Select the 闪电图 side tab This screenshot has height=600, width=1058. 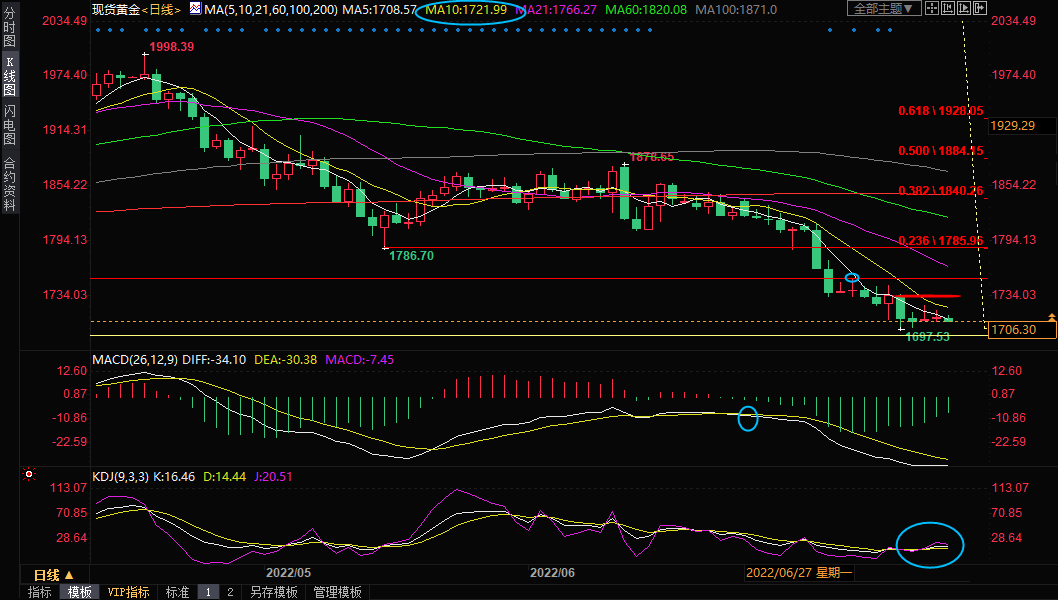(9, 125)
